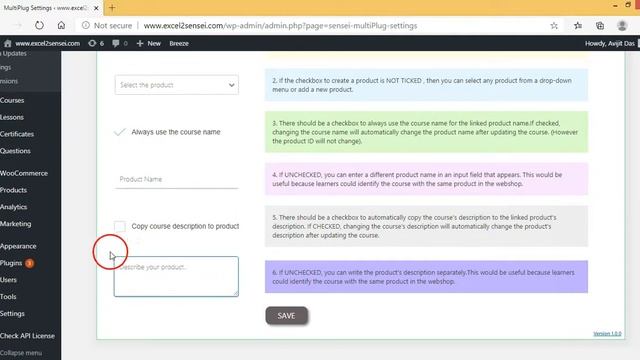640x360 pixels.
Task: Go to the browser home page icon
Action: click(61, 25)
